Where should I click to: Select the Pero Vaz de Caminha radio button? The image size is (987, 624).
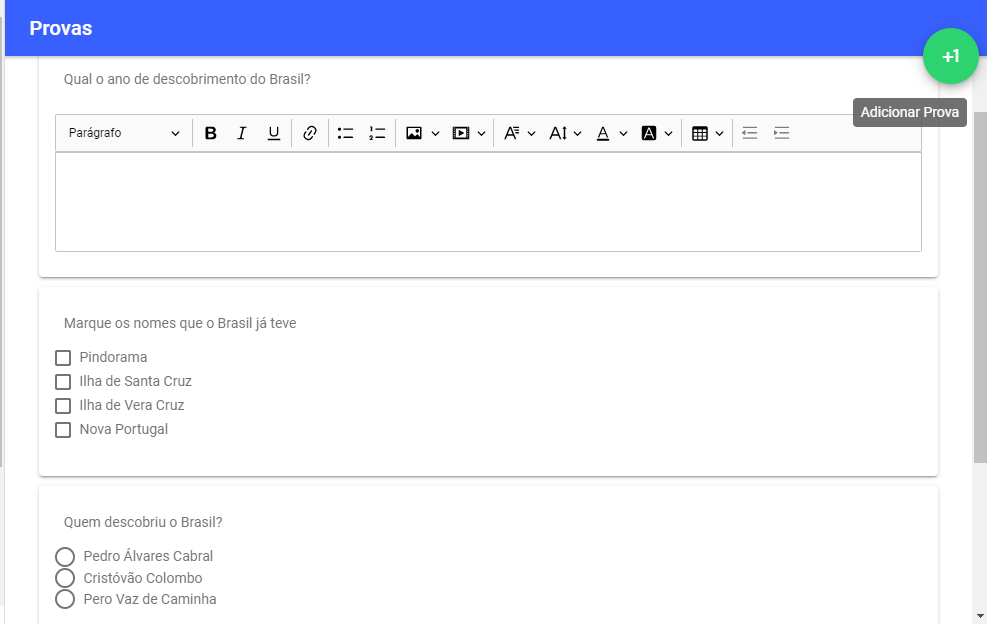pyautogui.click(x=65, y=599)
